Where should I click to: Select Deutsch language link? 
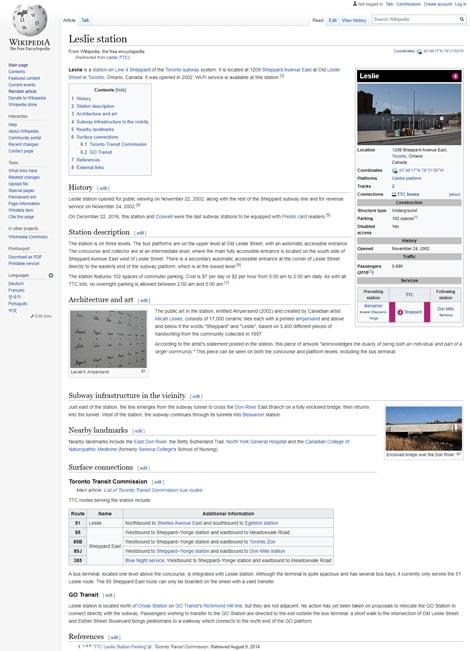click(16, 284)
